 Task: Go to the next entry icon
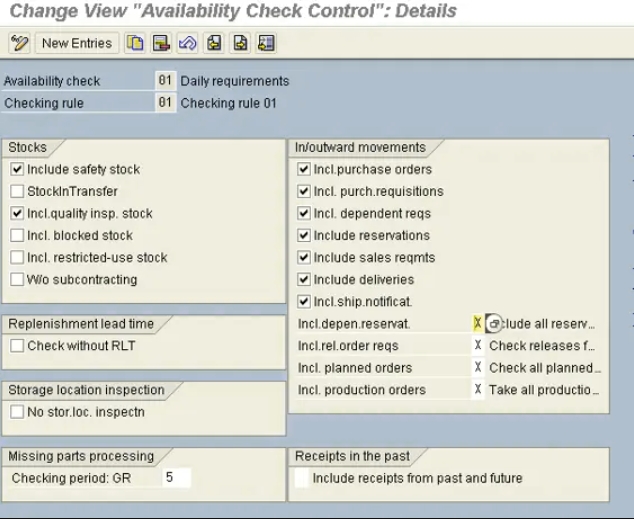tap(240, 43)
